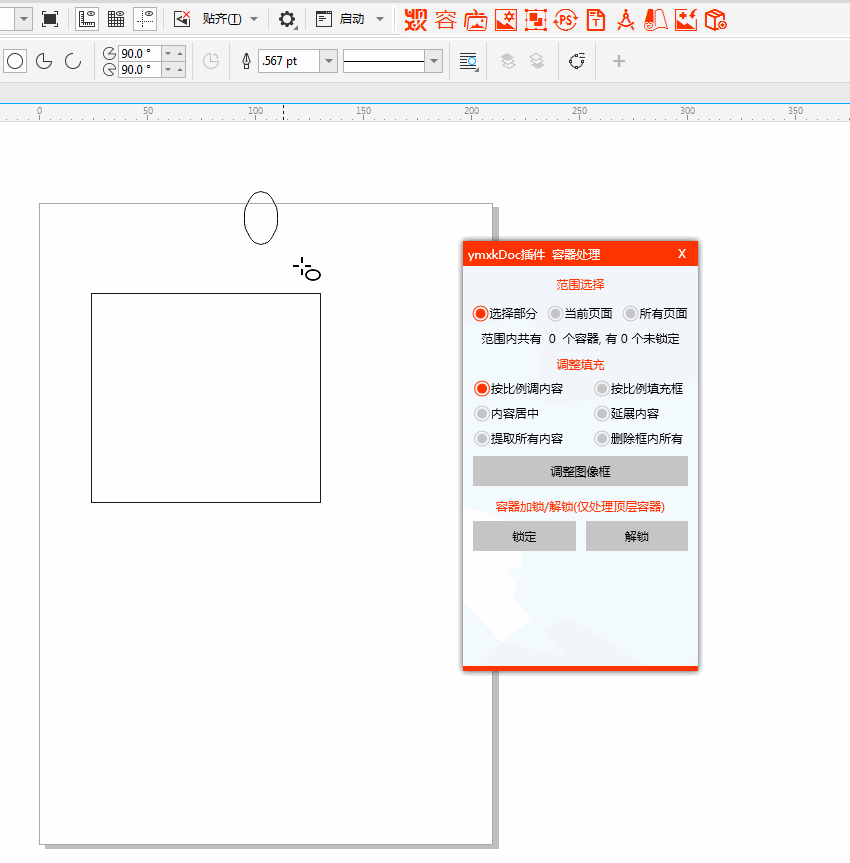The height and width of the screenshot is (863, 850).
Task: Click the red compass divider plugin icon
Action: pos(625,20)
